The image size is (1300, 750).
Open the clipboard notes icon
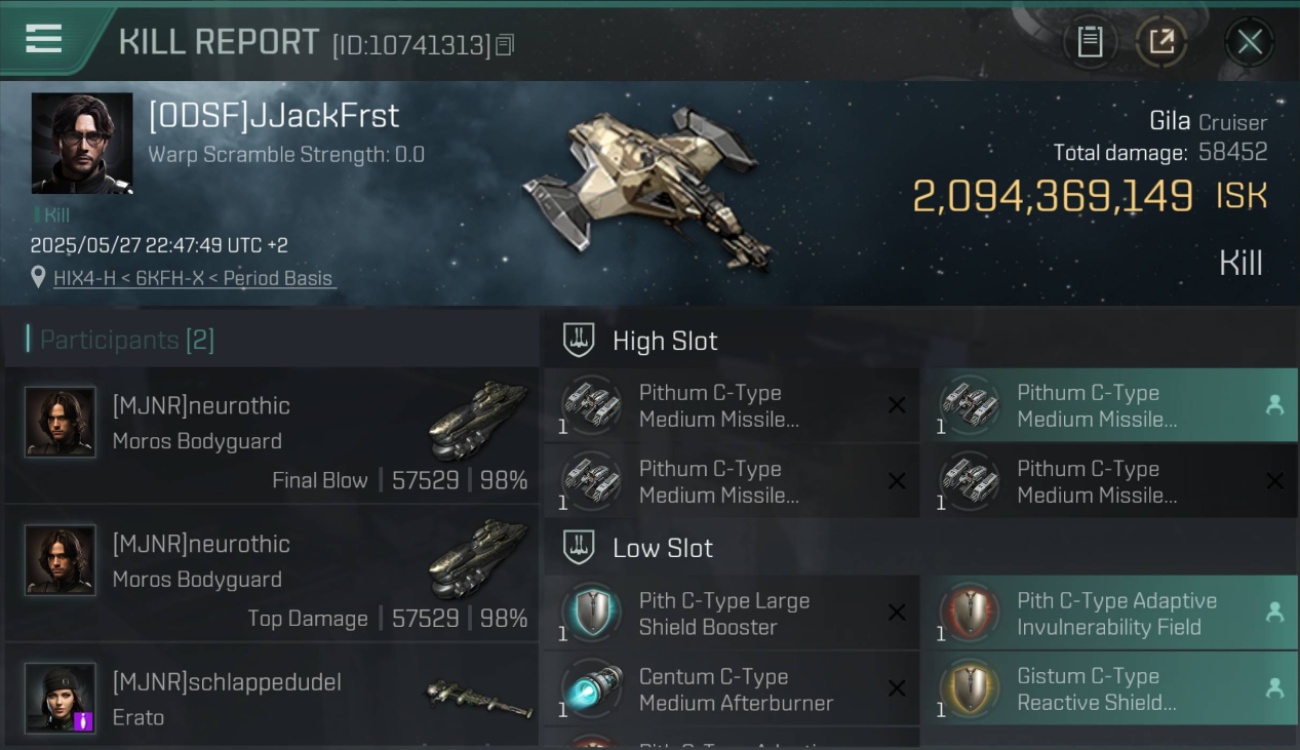pyautogui.click(x=1090, y=42)
